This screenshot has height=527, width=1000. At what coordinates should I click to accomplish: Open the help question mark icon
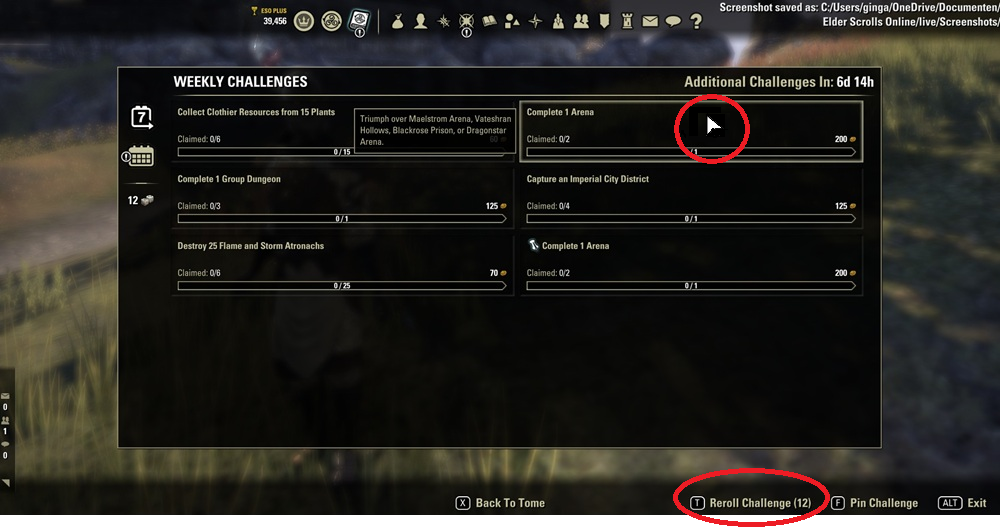click(x=696, y=22)
